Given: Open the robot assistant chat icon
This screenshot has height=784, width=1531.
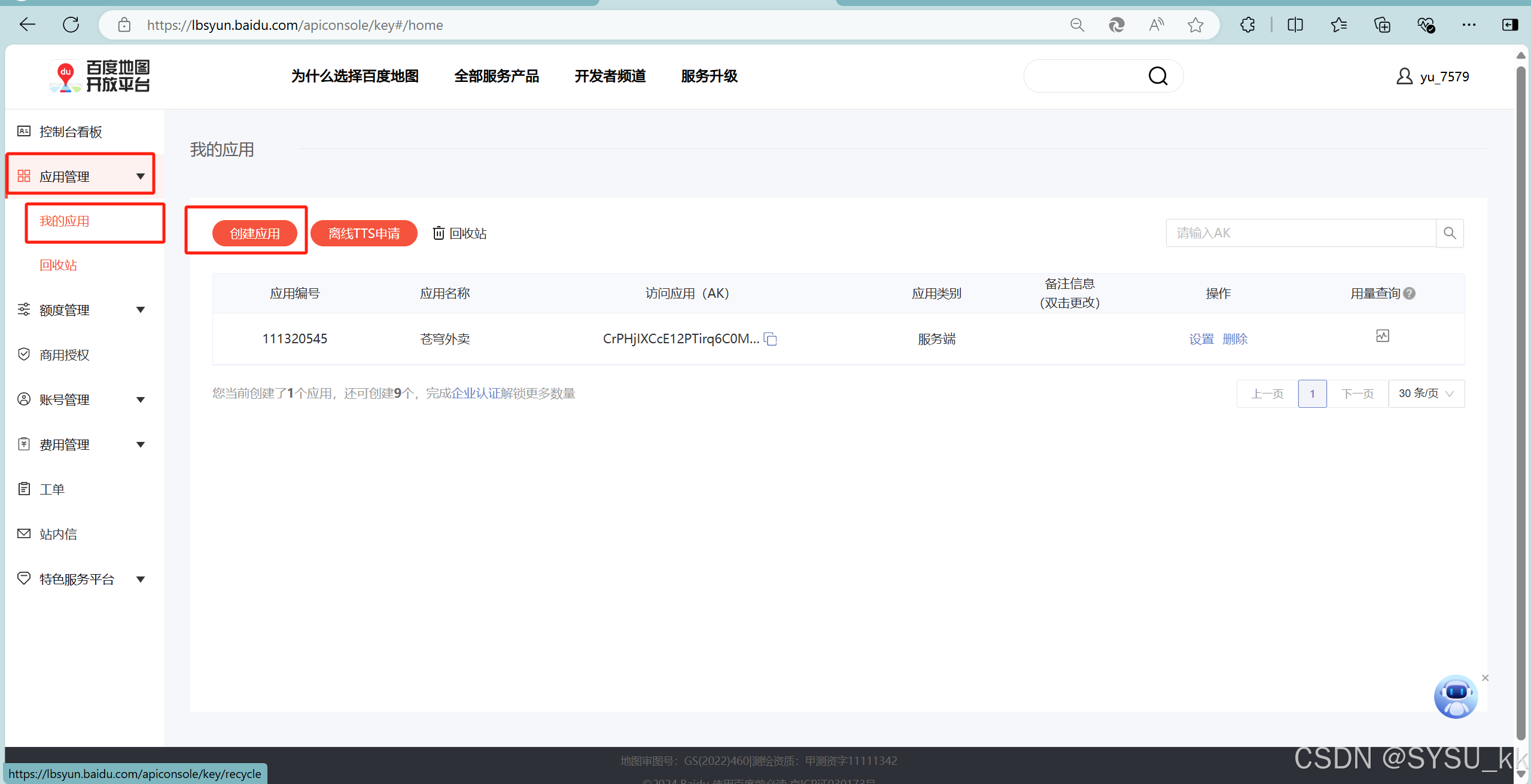Looking at the screenshot, I should [x=1455, y=697].
